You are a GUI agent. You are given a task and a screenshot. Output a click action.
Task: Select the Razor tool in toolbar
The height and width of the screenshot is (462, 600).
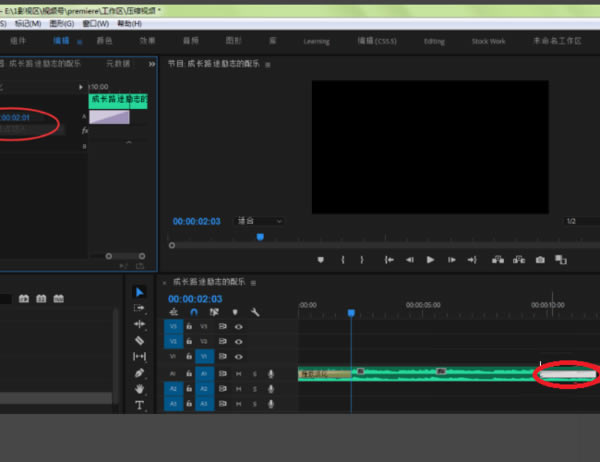pos(140,340)
